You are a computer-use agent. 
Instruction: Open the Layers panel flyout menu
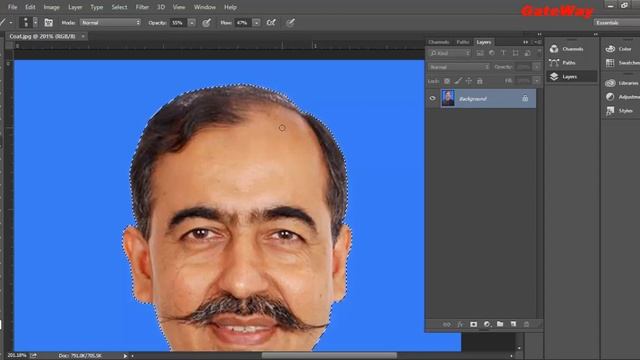click(538, 42)
